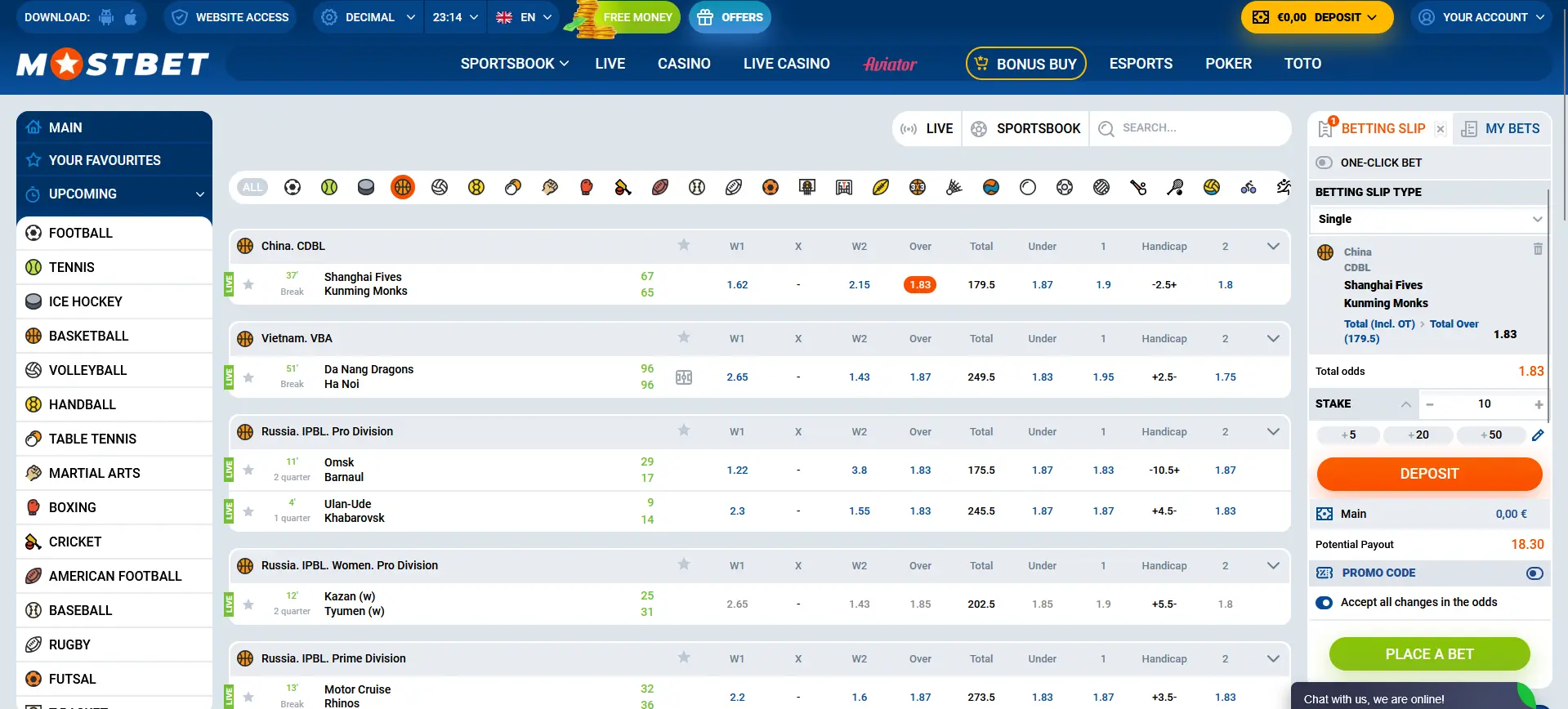Click the Bonus Buy button

click(1025, 64)
